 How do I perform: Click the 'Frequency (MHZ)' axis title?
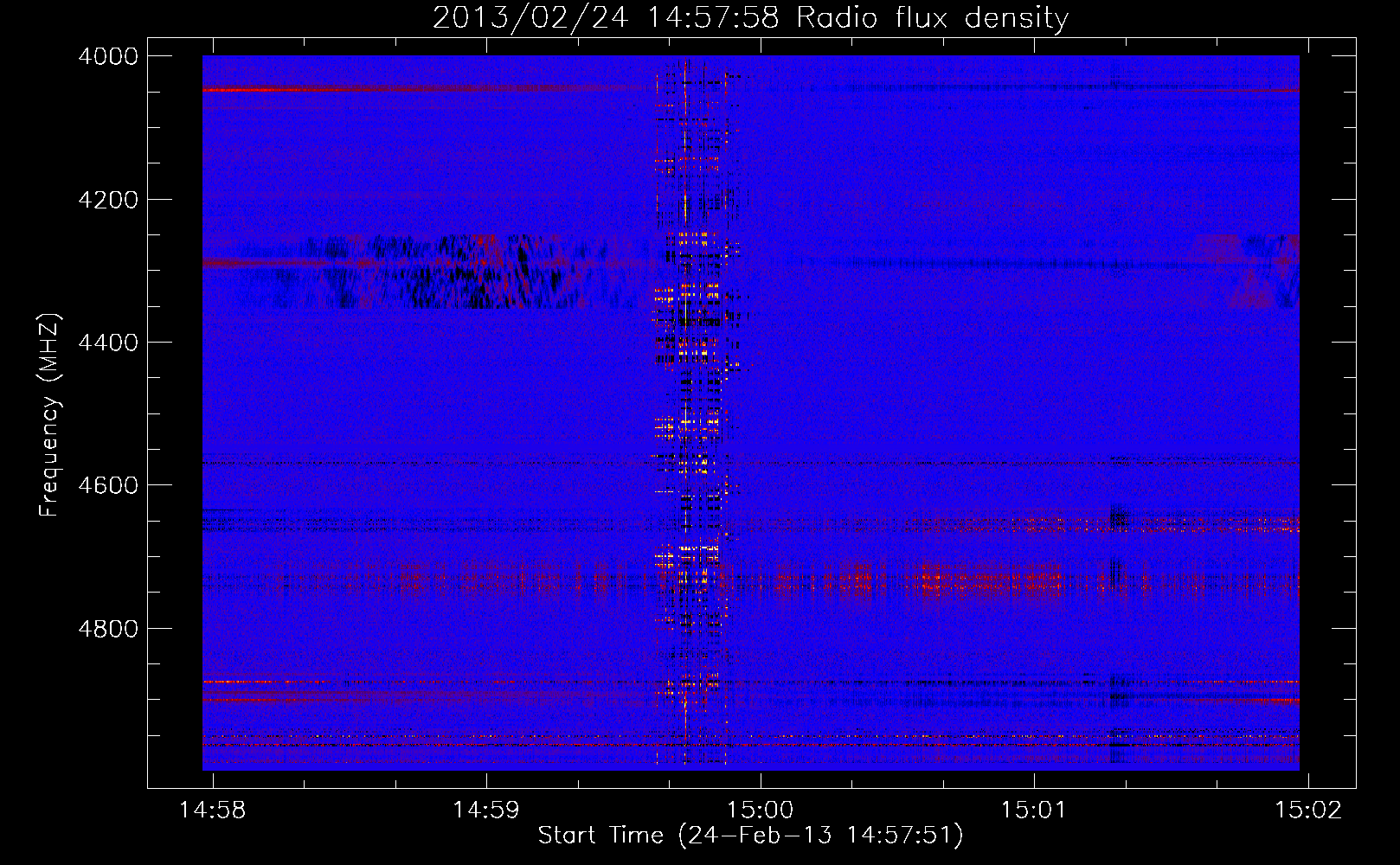coord(50,415)
